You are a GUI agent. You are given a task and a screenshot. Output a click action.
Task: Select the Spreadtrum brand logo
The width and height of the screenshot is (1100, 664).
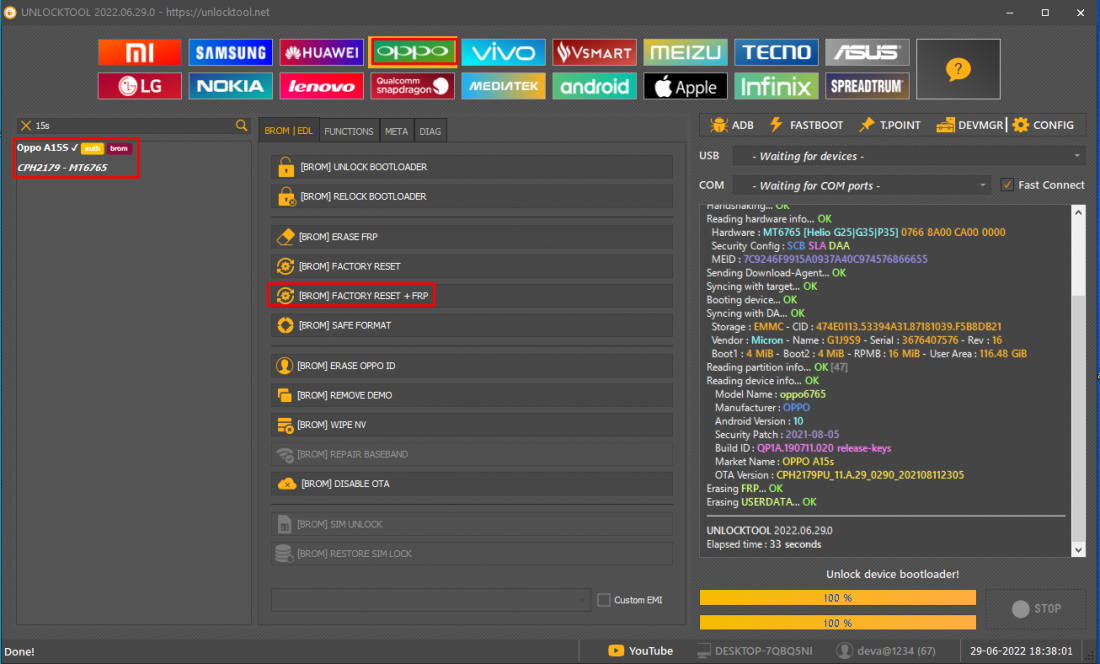point(867,86)
